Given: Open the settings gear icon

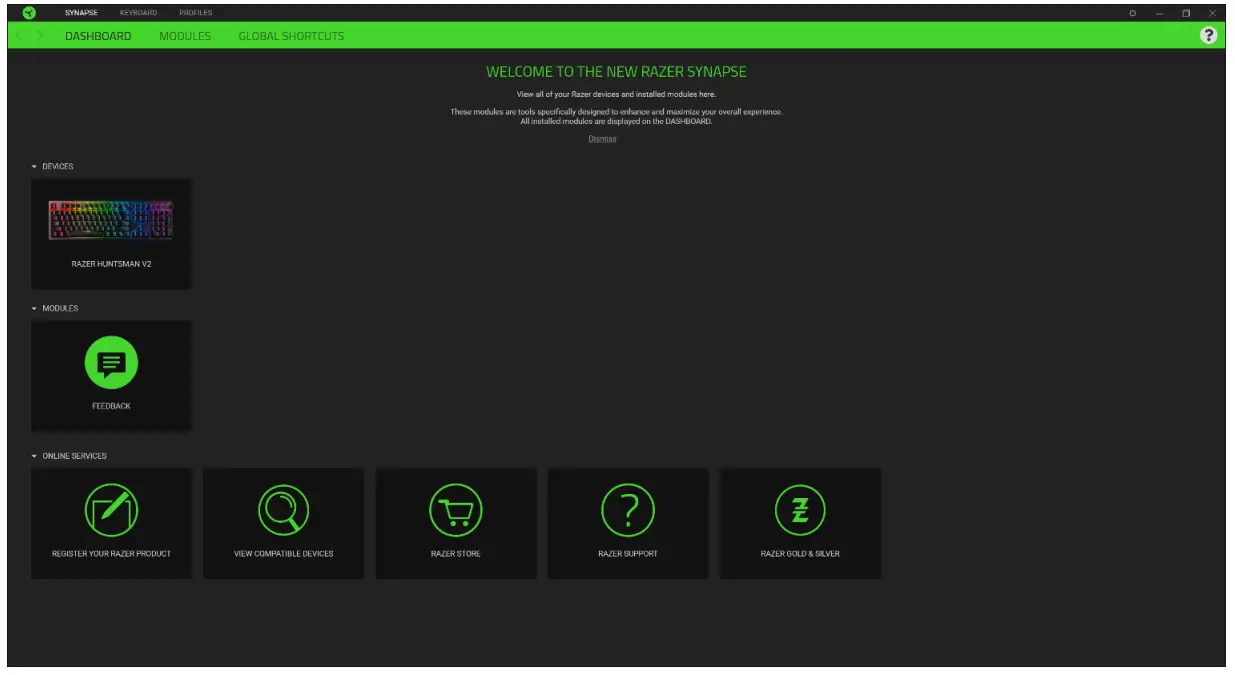Looking at the screenshot, I should (x=1133, y=13).
